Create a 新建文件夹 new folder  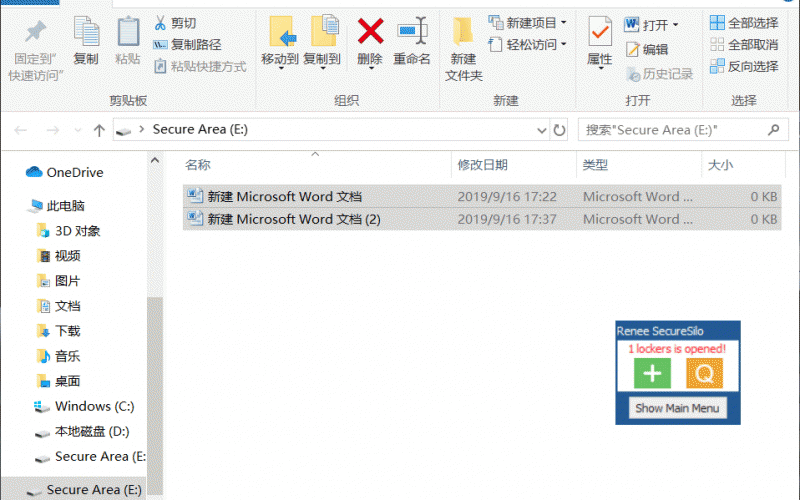tap(463, 48)
